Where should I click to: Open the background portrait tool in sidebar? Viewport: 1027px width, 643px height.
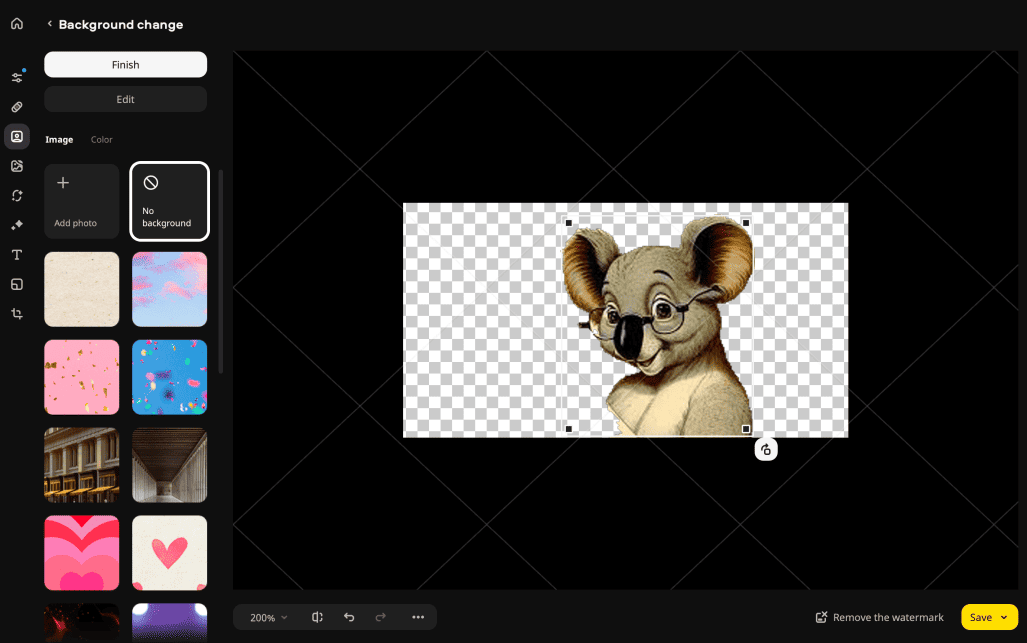(x=17, y=137)
